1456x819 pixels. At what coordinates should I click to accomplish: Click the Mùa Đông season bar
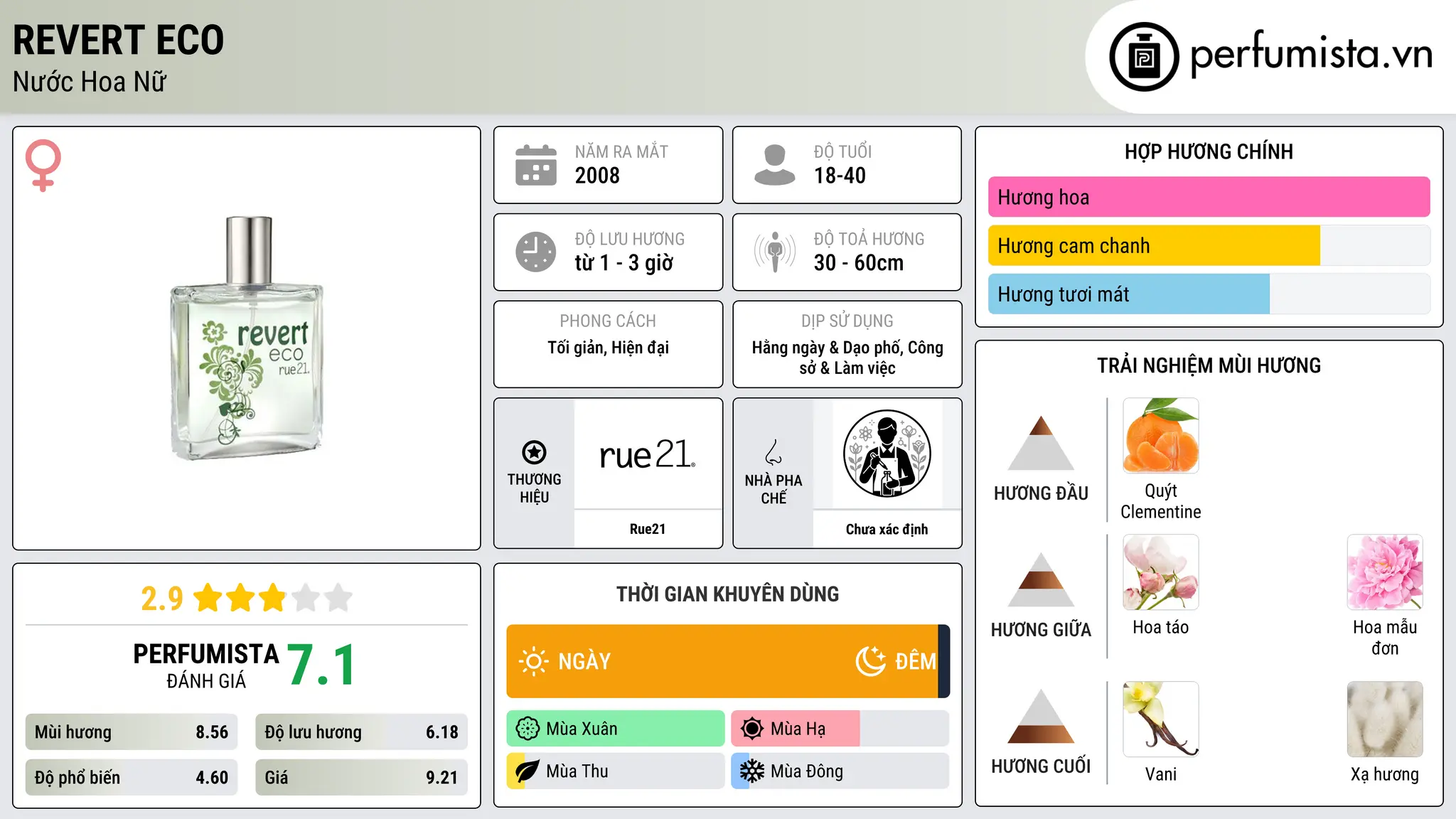click(840, 771)
